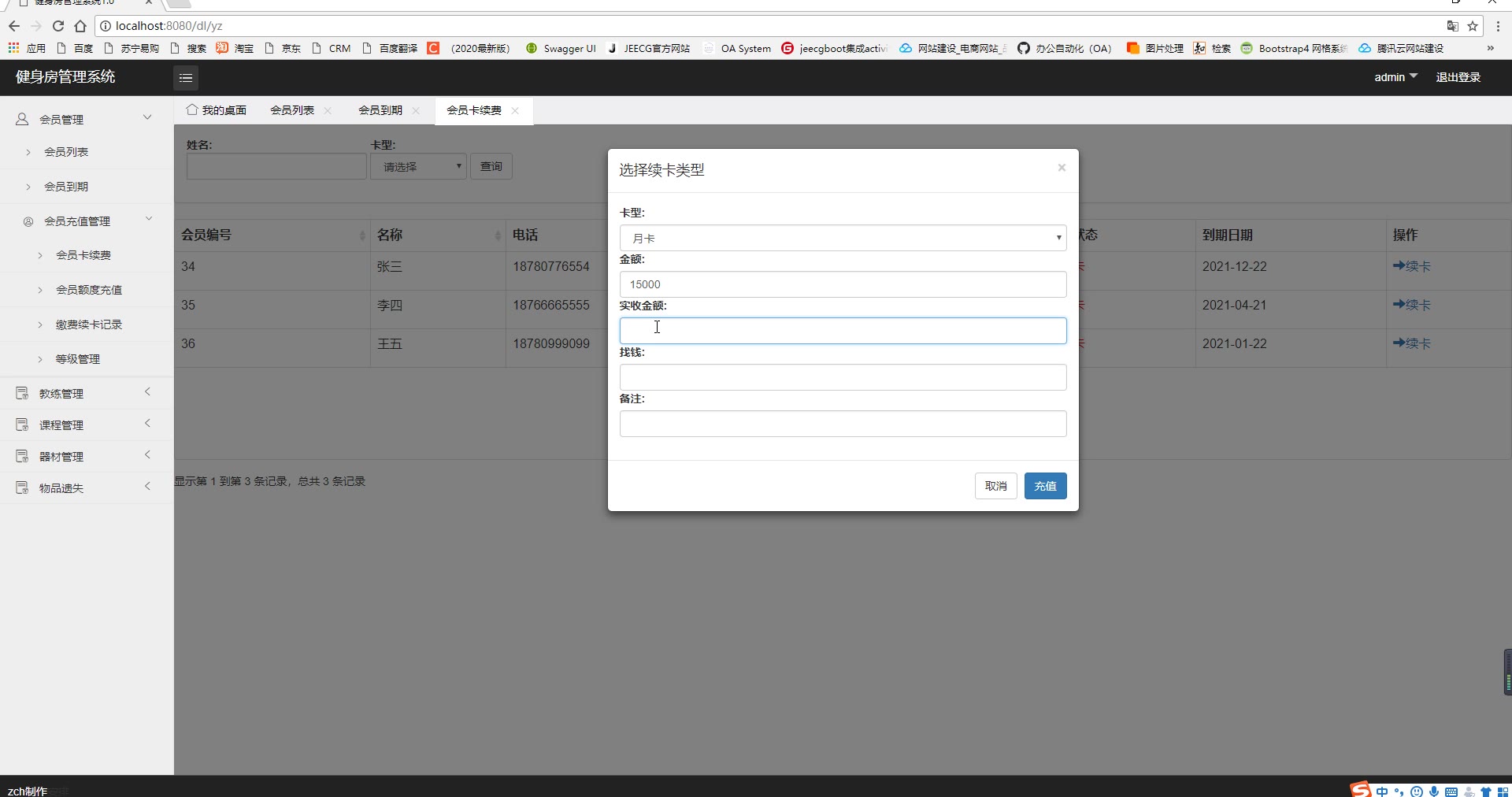Collapse the 会员充值管理 submenu
Image resolution: width=1512 pixels, height=797 pixels.
tap(149, 219)
